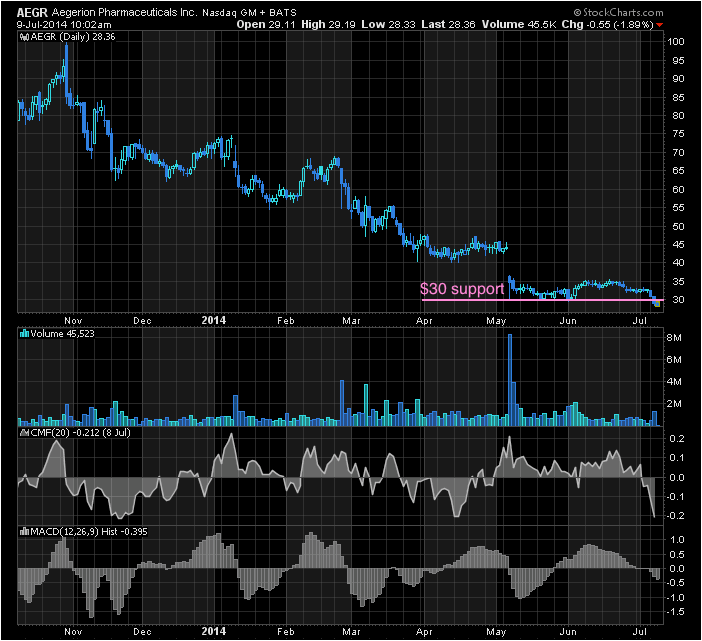Click the Last 28.36 value
702x641 pixels.
pos(448,25)
